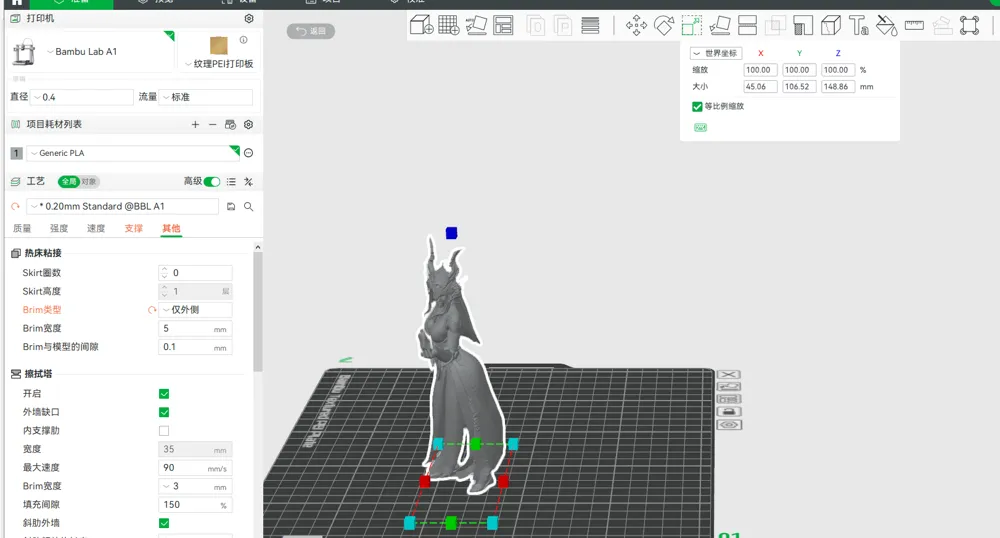Open the 纹理PEI打印板 plate type dropdown
Screen dimensions: 1000x538
point(219,64)
